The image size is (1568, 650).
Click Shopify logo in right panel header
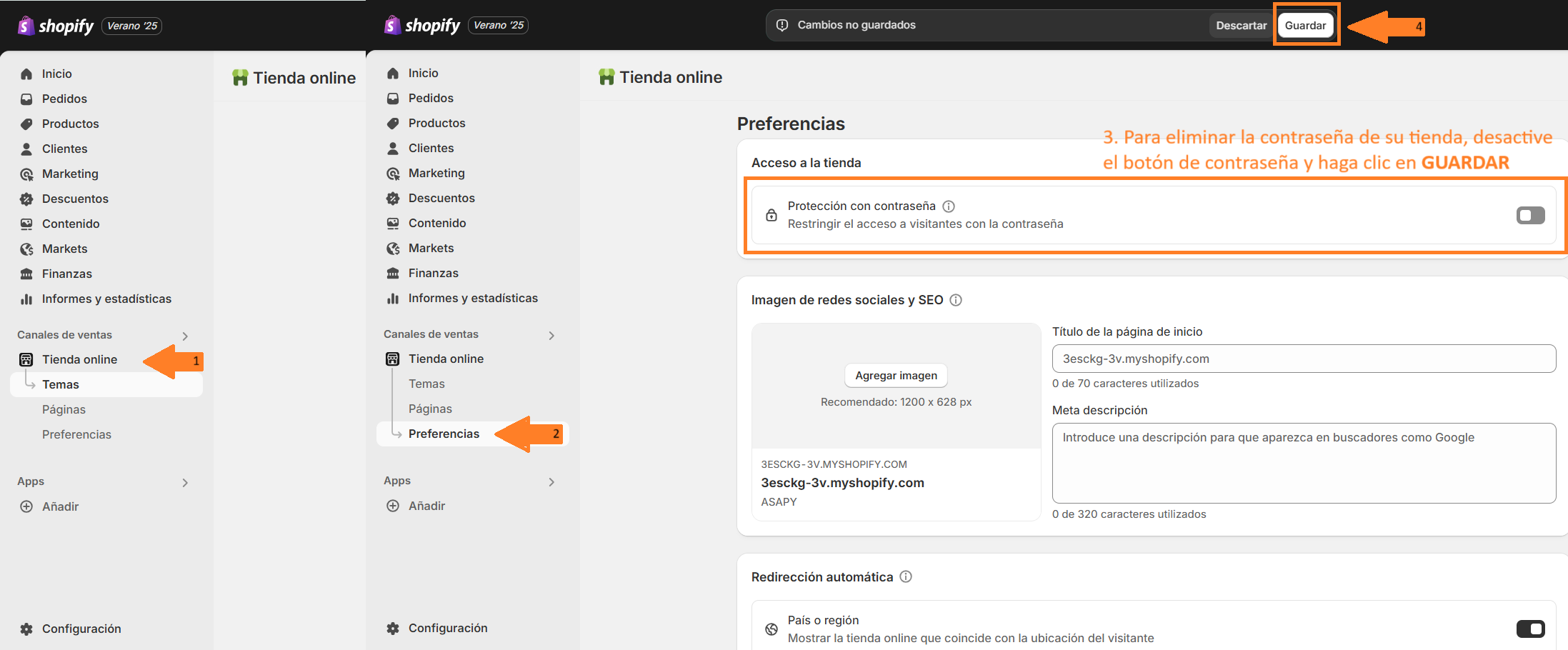pos(422,25)
